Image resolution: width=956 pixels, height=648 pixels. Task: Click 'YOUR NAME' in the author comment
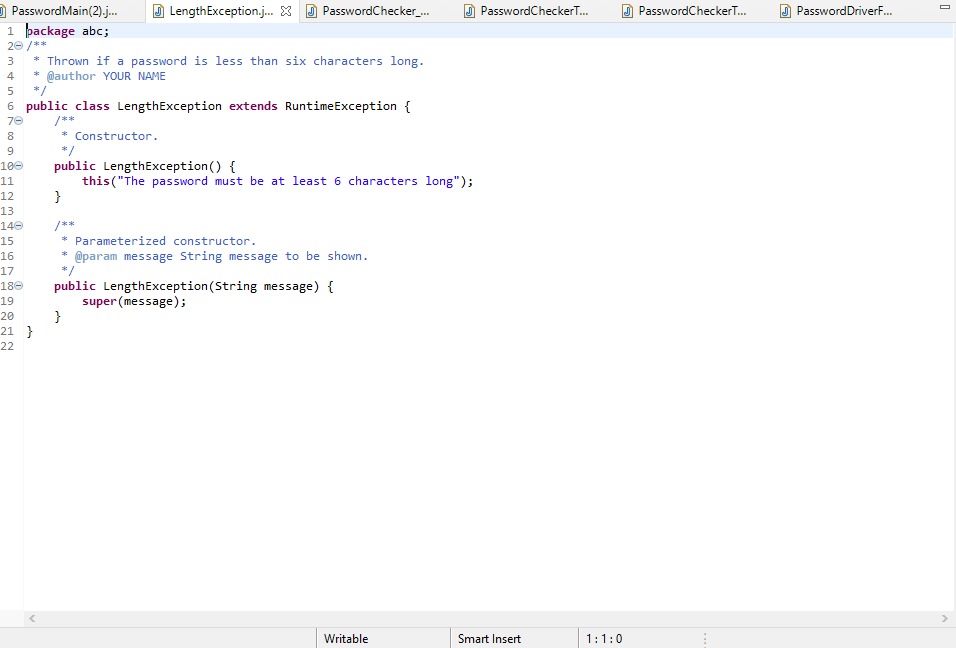tap(134, 76)
